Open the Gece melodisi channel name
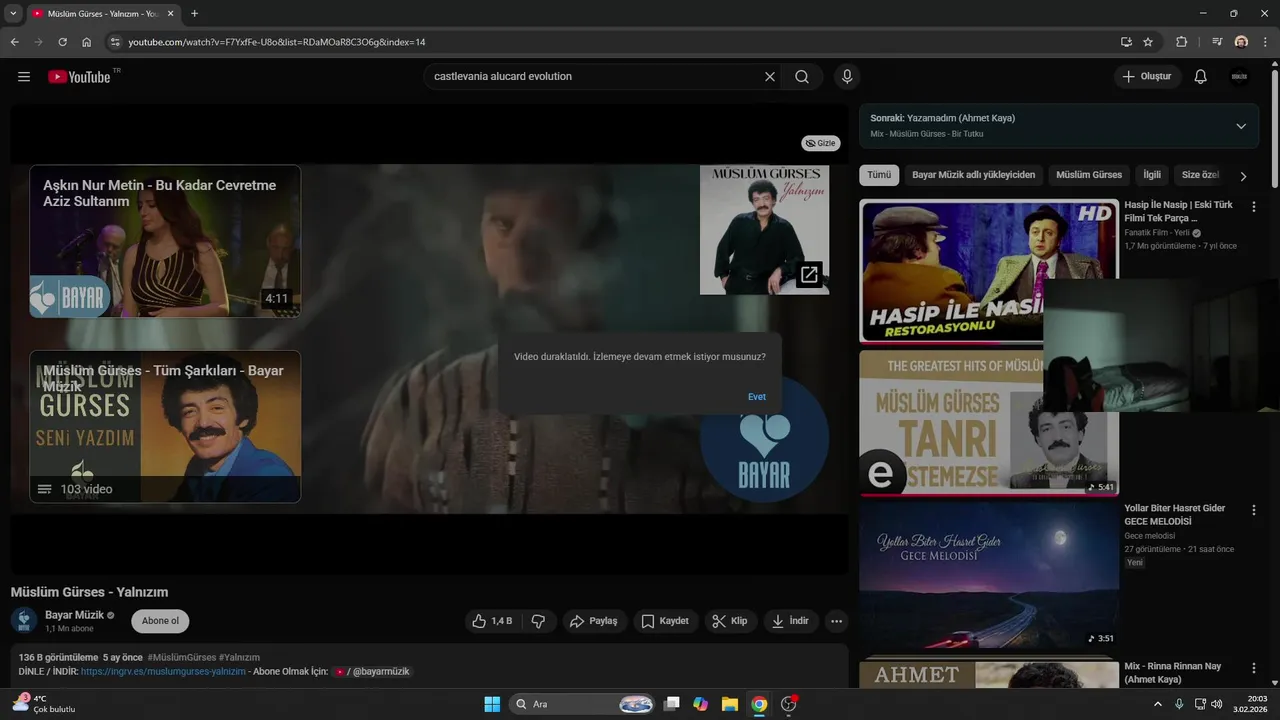This screenshot has width=1280, height=720. click(1150, 536)
